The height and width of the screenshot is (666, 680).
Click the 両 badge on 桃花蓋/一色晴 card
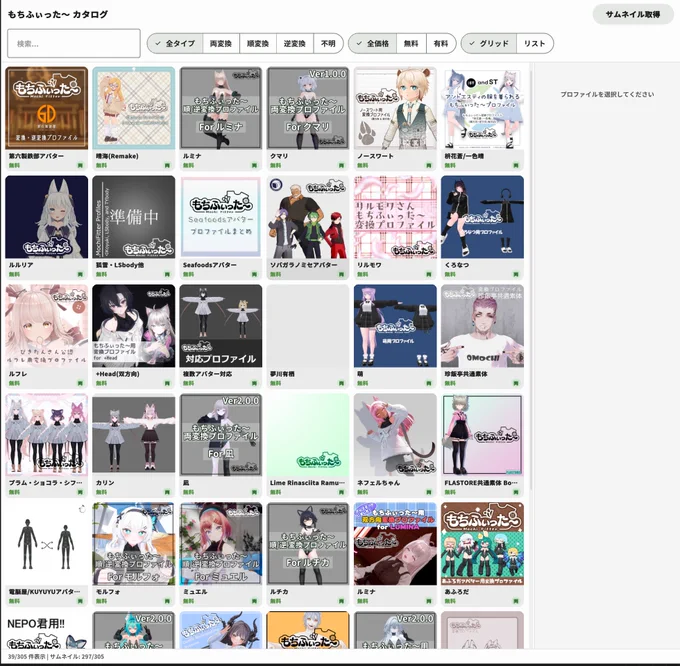click(x=516, y=165)
